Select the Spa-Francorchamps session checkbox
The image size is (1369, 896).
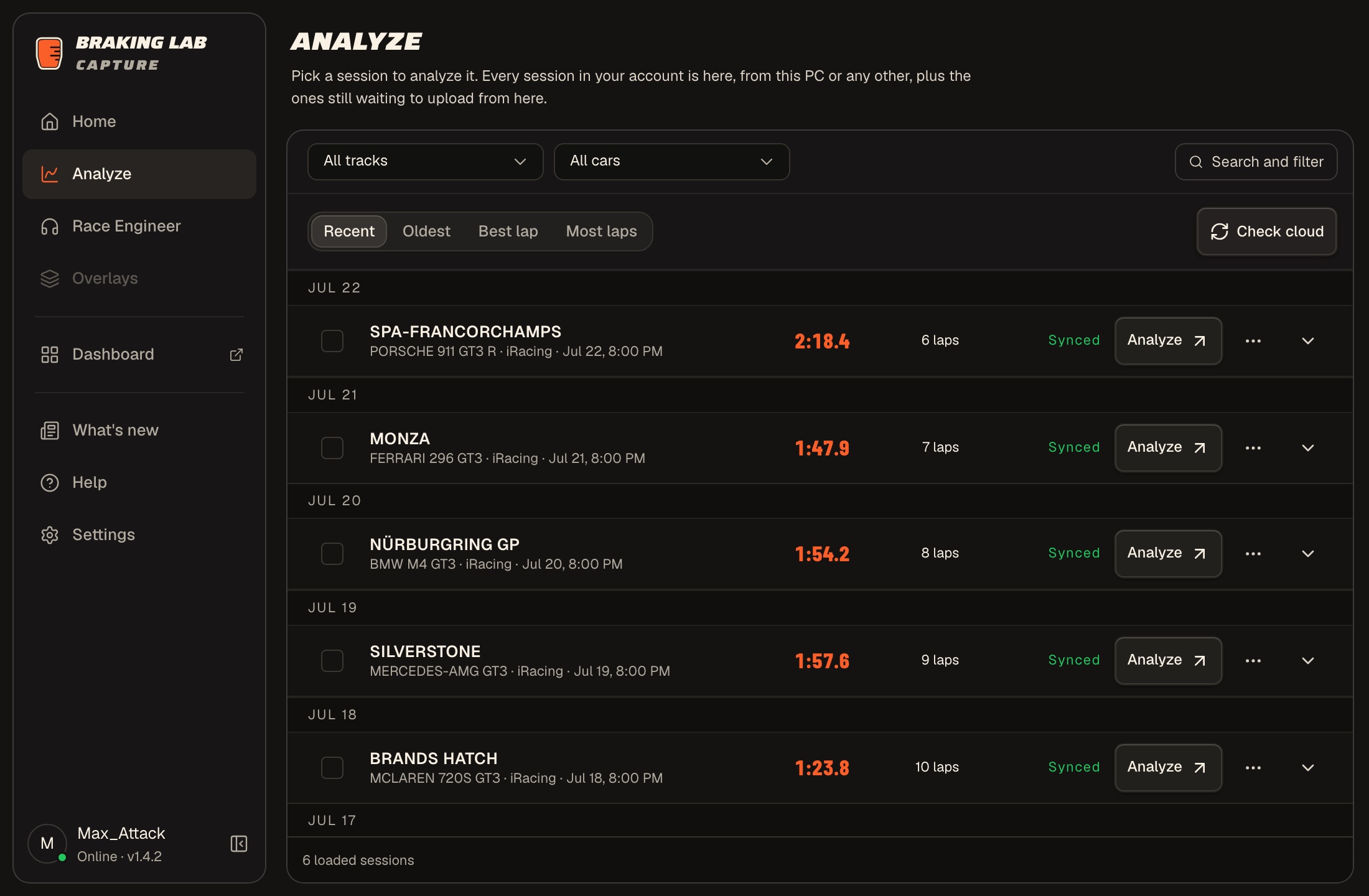[x=332, y=341]
